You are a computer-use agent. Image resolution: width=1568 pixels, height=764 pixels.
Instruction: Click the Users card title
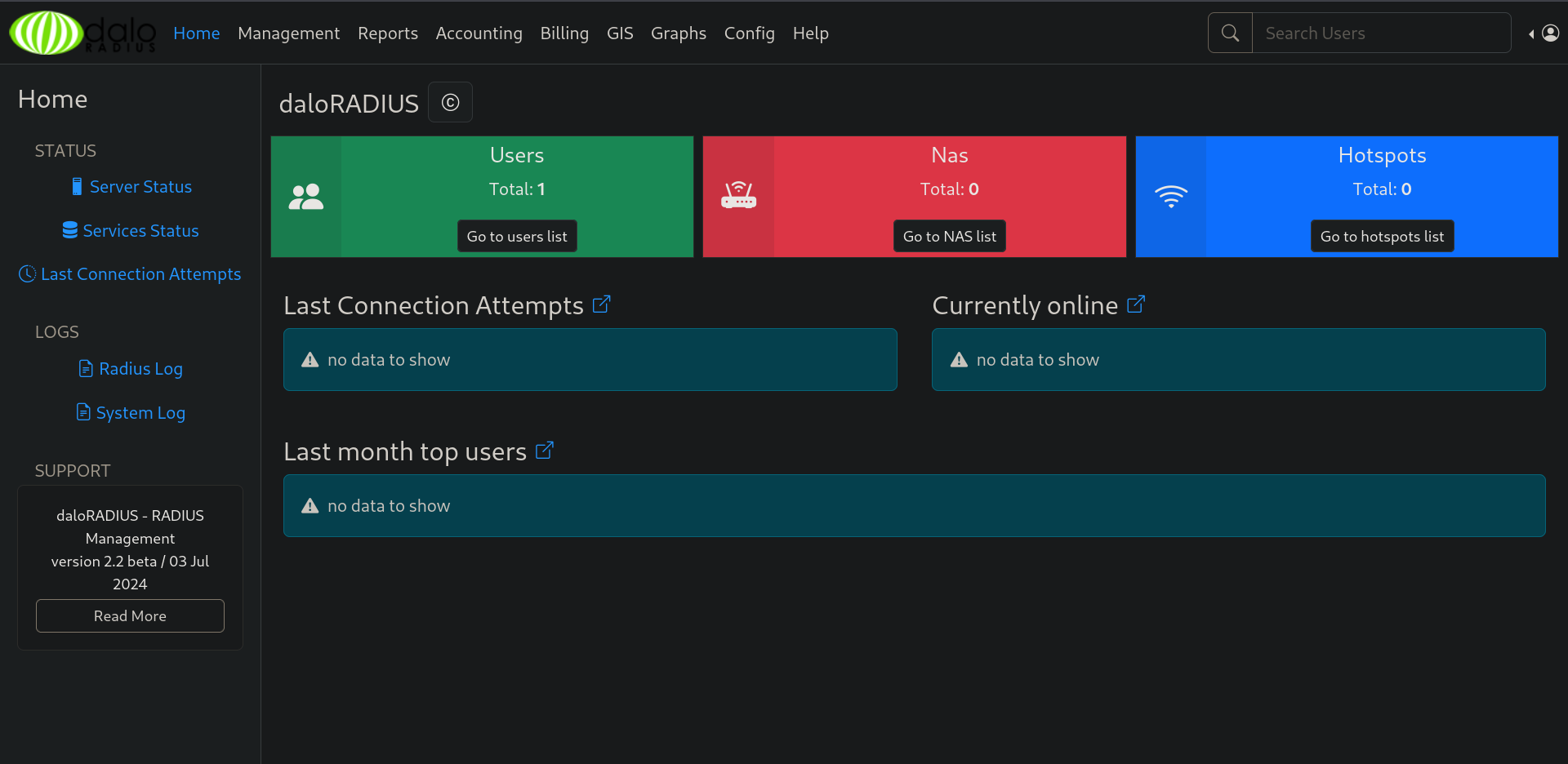click(x=517, y=155)
